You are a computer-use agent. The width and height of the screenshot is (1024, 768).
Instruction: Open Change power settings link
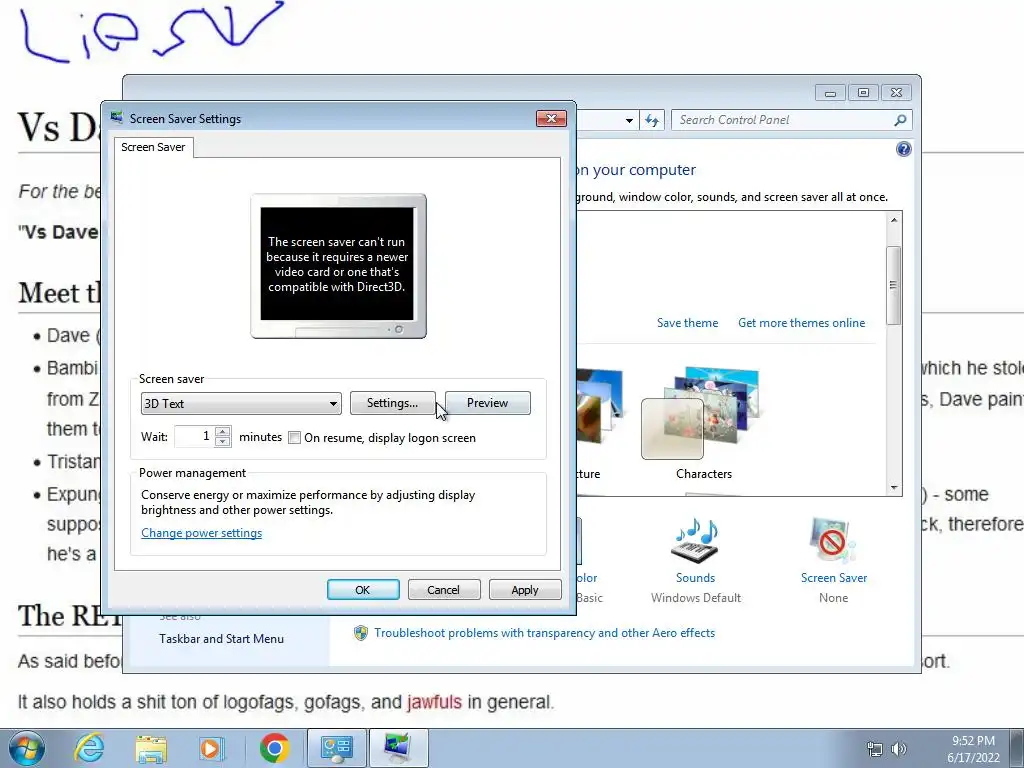[201, 533]
